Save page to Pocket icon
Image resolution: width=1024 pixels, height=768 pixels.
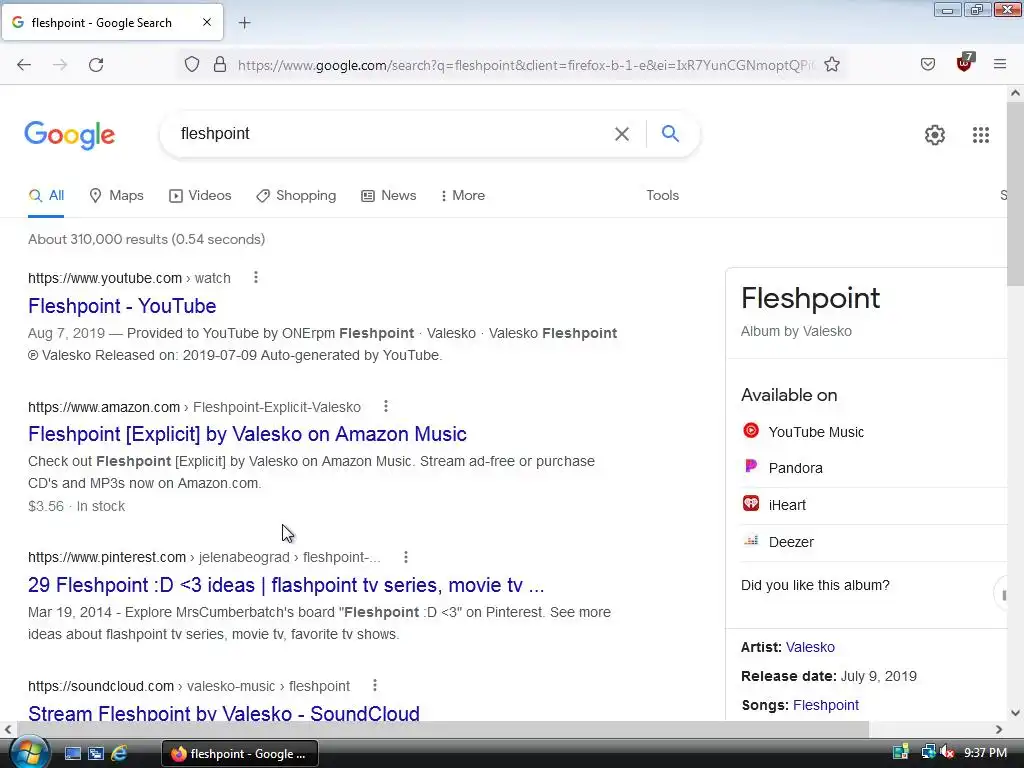[928, 64]
